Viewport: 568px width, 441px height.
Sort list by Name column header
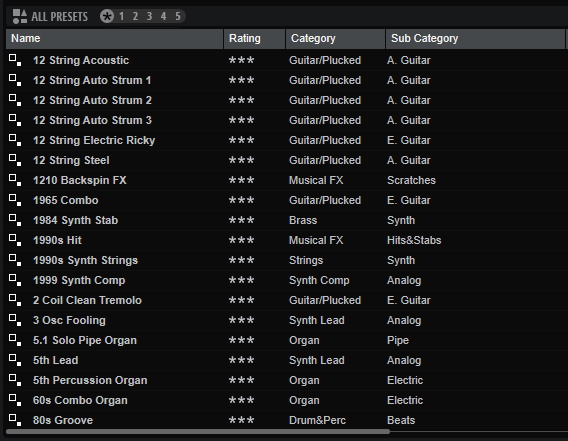tap(114, 39)
